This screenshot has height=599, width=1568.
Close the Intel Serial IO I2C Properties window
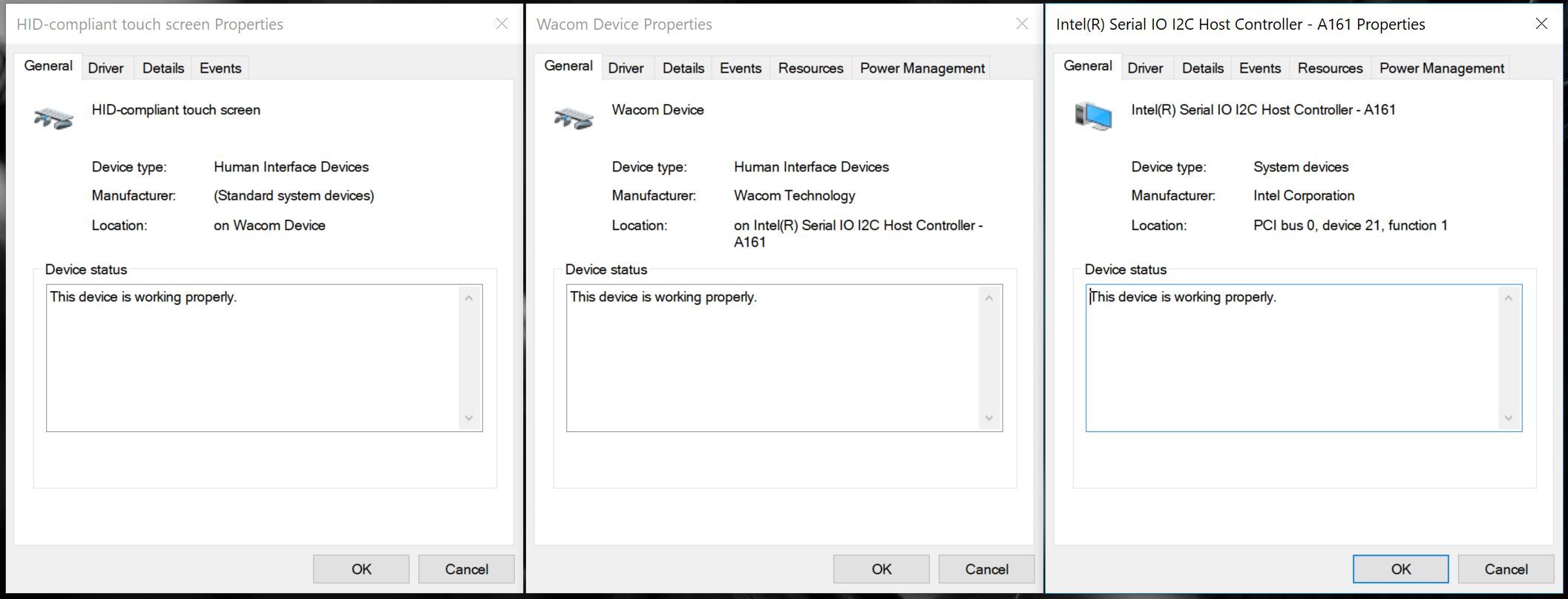(x=1542, y=24)
